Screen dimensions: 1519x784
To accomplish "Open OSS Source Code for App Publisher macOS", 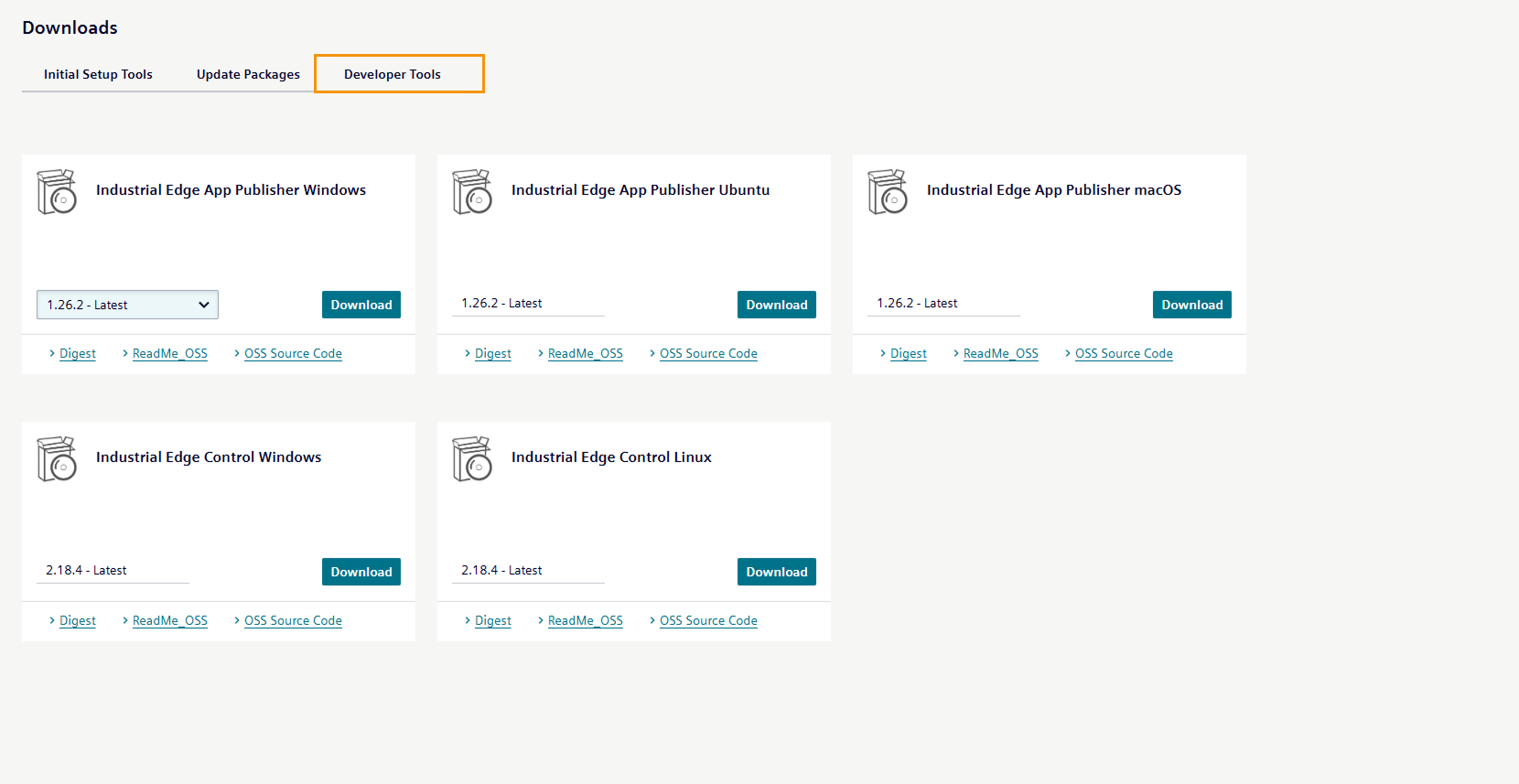I will (x=1124, y=353).
